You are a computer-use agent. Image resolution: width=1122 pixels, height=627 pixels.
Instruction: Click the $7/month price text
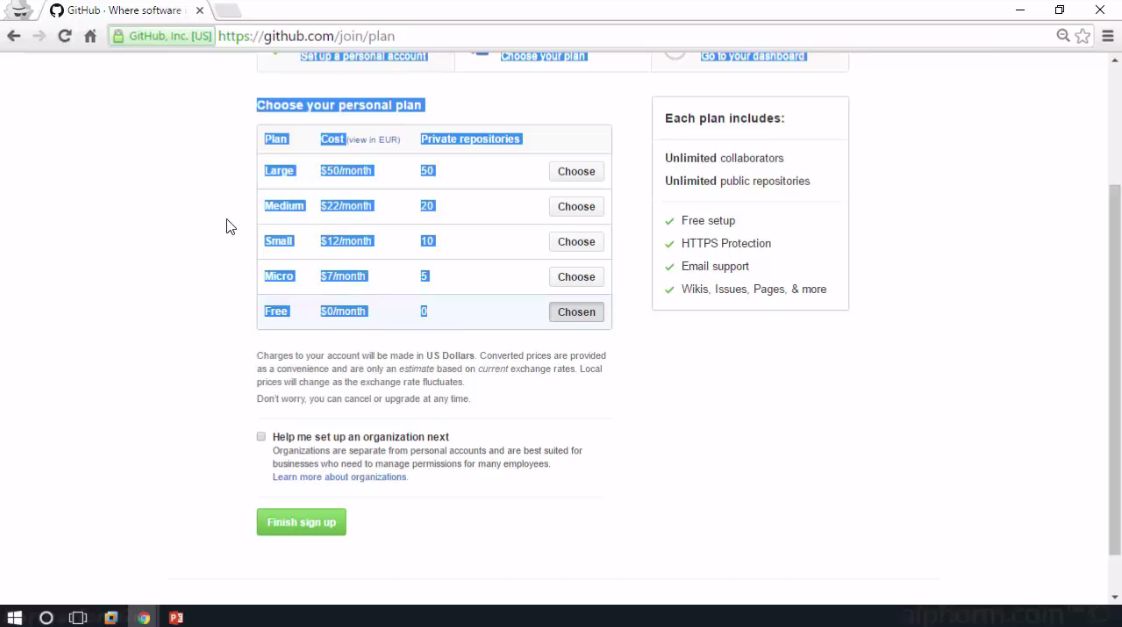click(343, 276)
